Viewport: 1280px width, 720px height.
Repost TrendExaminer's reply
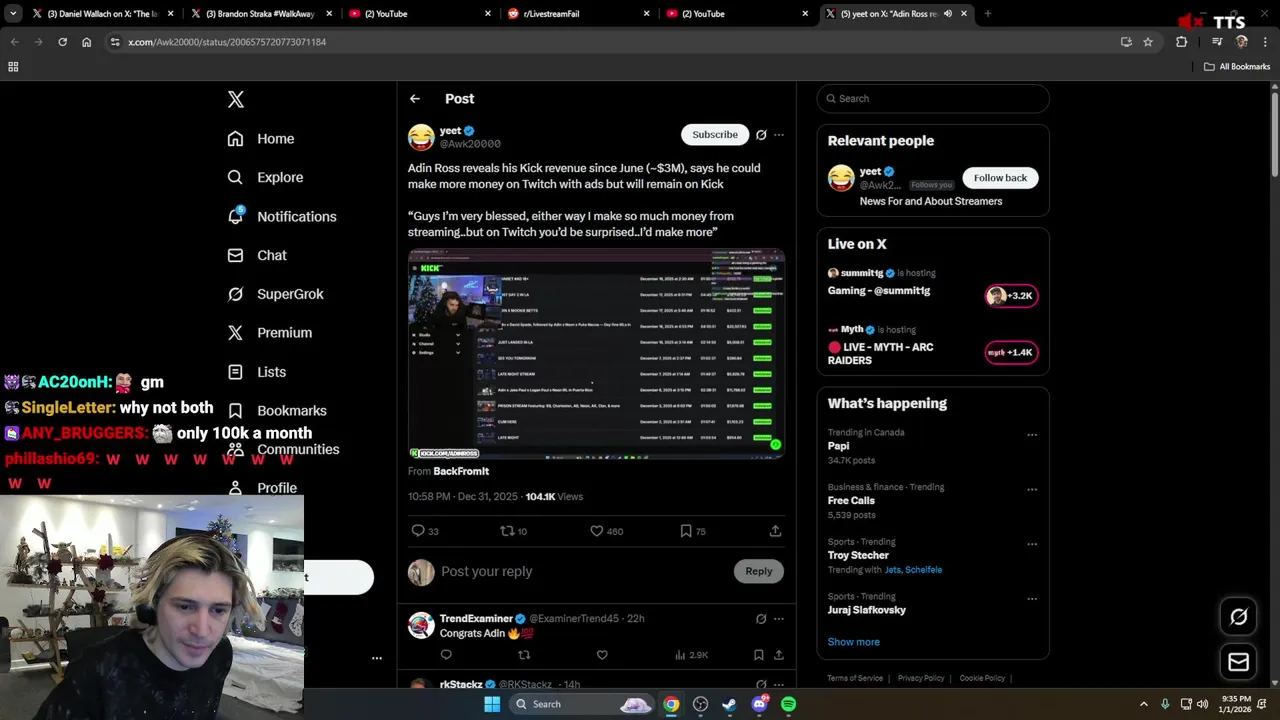(524, 655)
